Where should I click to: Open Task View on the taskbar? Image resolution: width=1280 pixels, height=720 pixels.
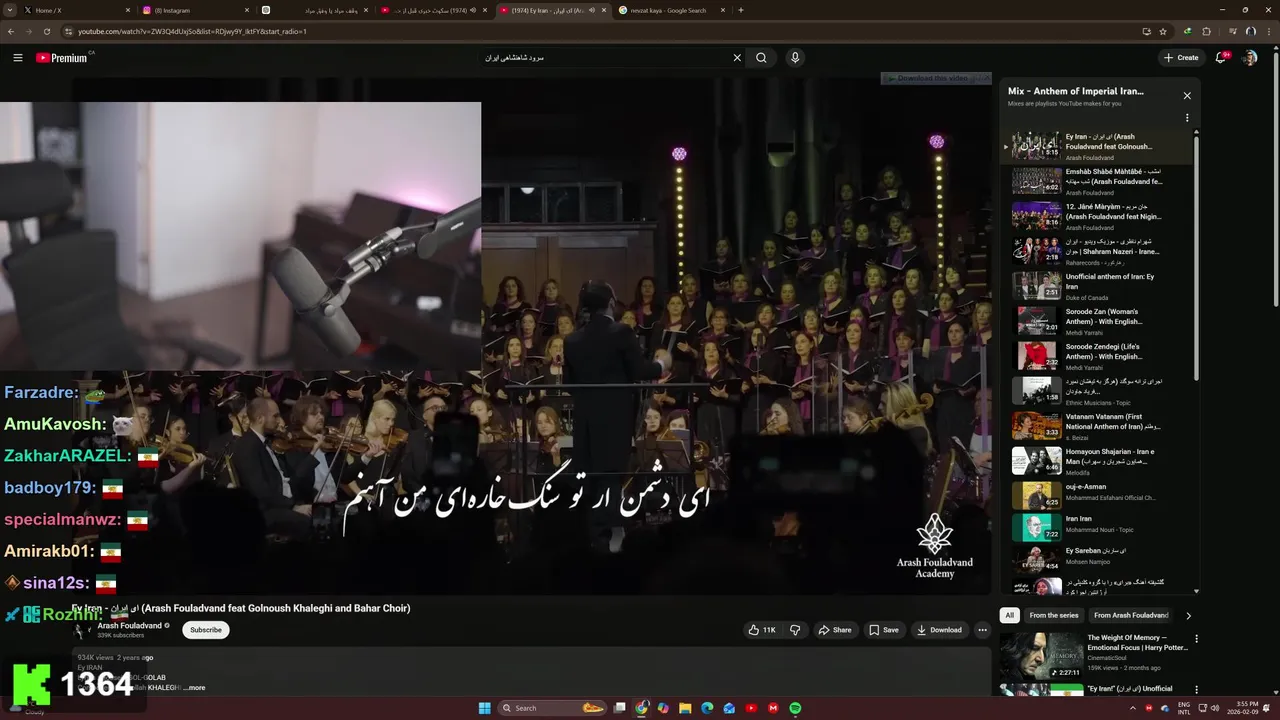620,708
